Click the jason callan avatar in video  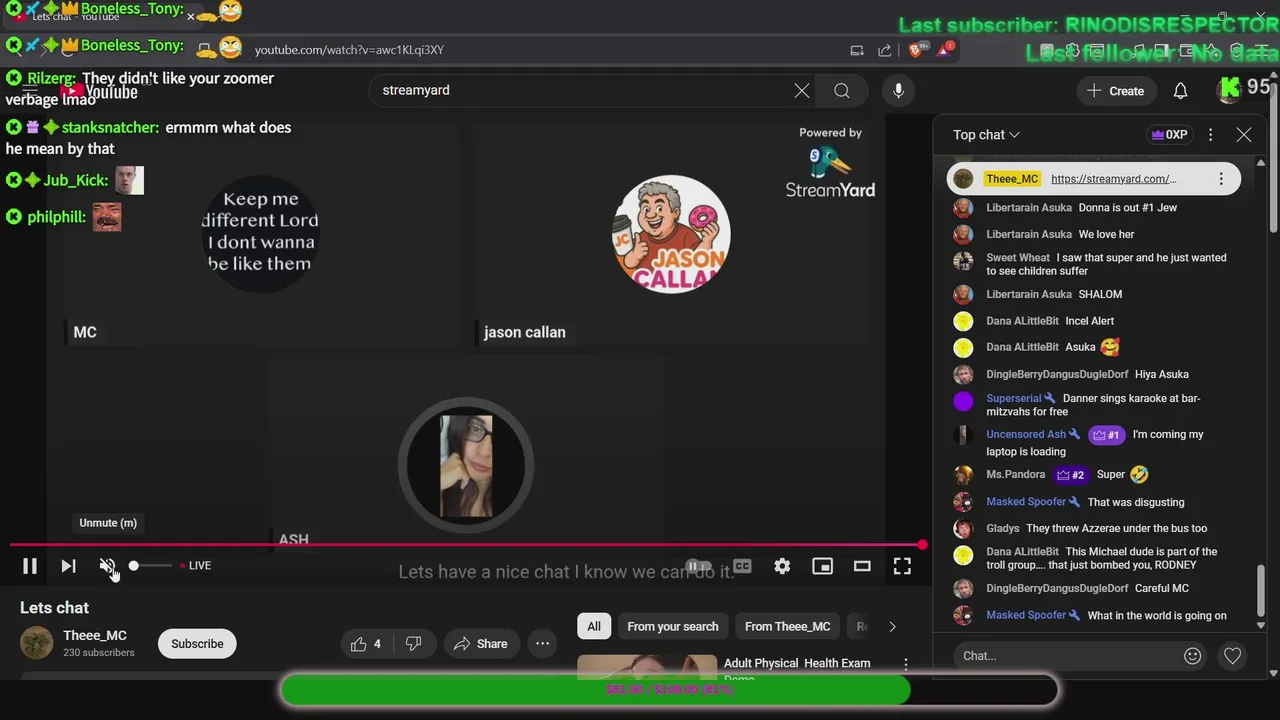click(671, 234)
